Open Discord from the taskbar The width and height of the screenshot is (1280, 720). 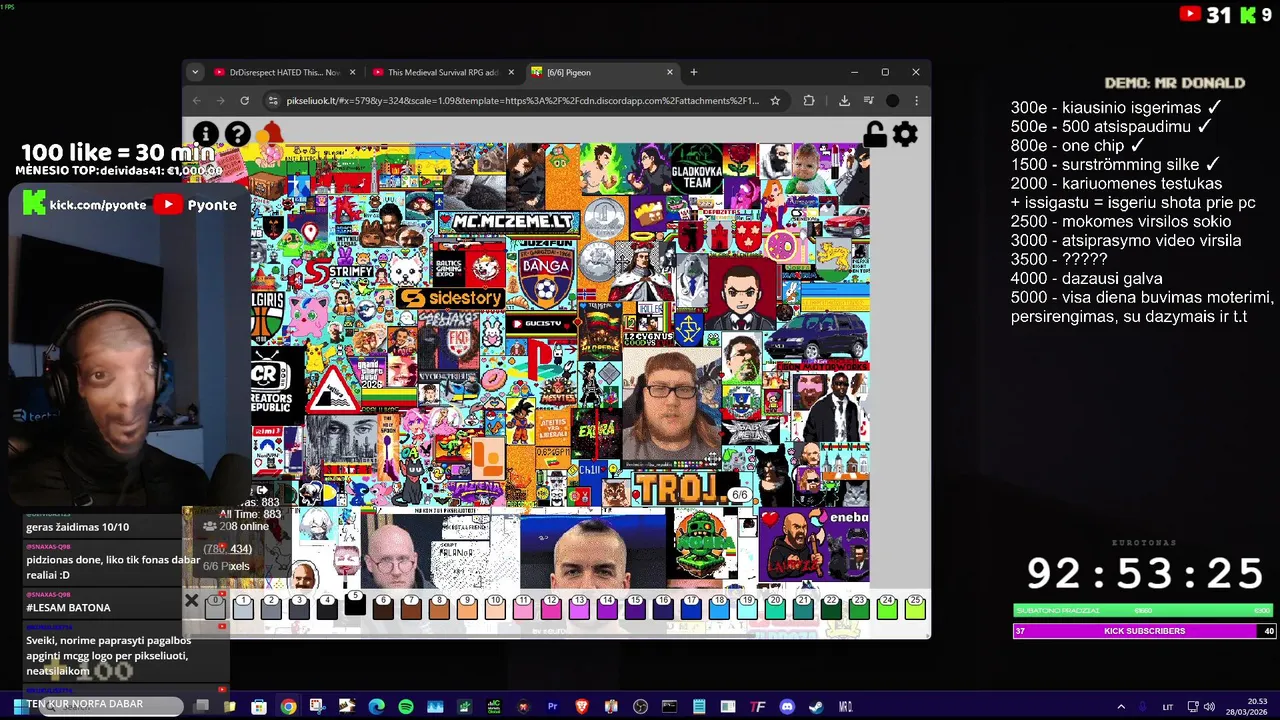click(x=787, y=707)
